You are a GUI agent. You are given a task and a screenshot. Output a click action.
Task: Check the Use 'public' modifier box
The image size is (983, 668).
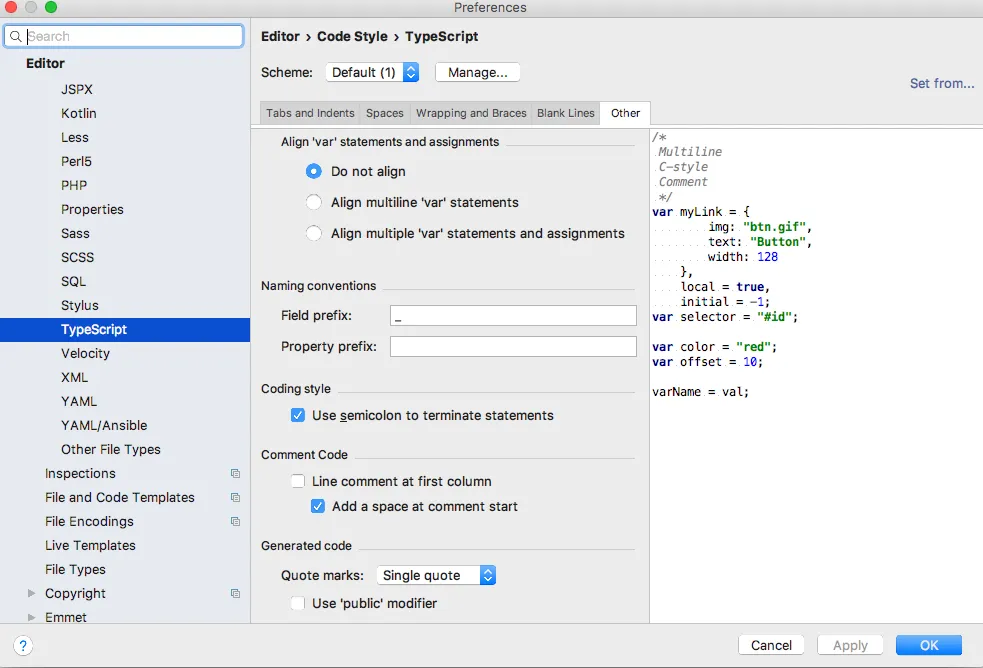pyautogui.click(x=298, y=603)
